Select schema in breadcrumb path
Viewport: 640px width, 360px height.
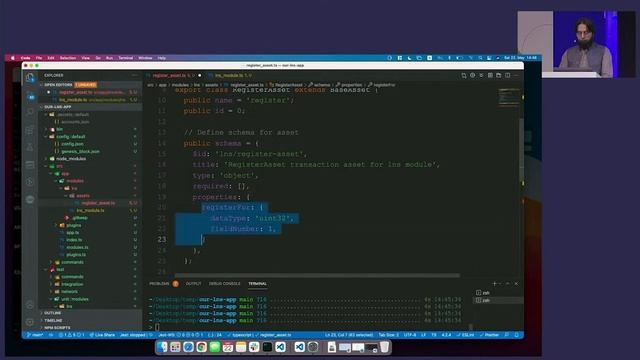click(322, 85)
